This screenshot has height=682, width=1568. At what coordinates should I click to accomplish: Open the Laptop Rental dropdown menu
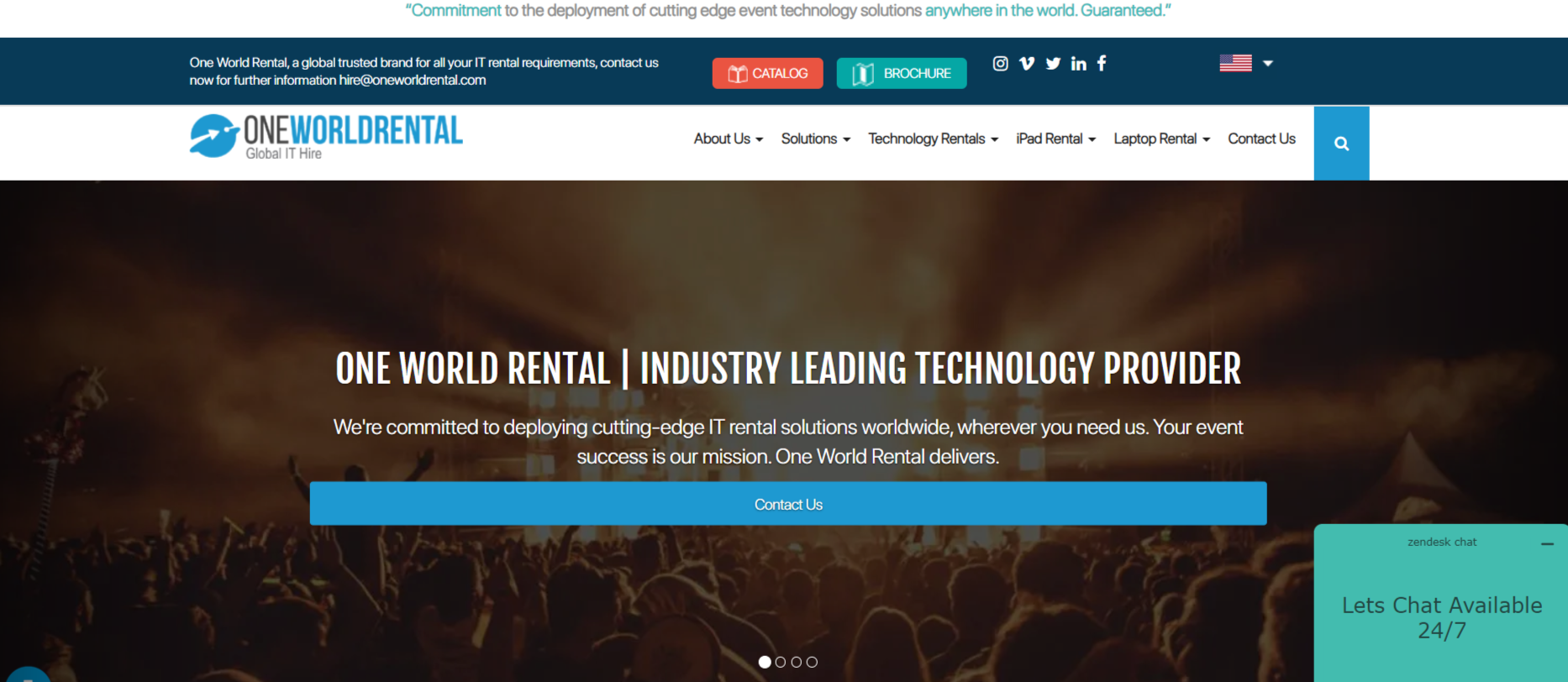coord(1162,139)
